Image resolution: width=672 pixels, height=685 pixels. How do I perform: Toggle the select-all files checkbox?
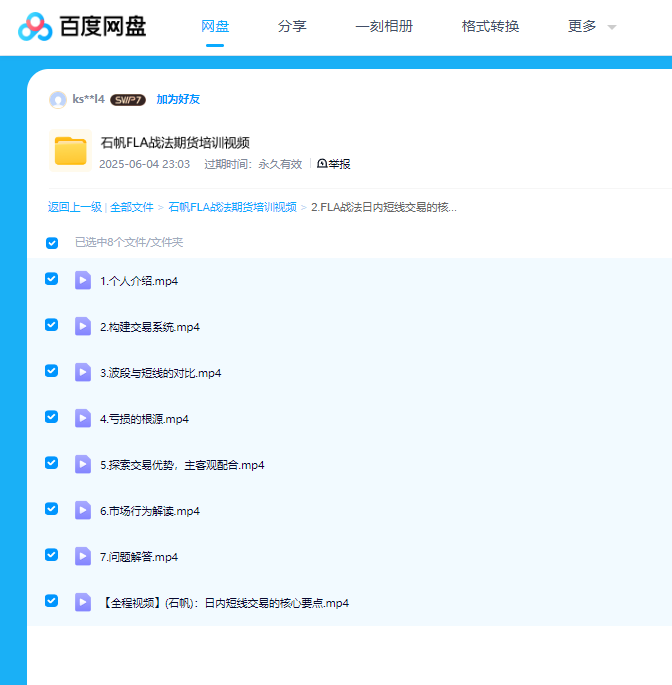tap(52, 243)
